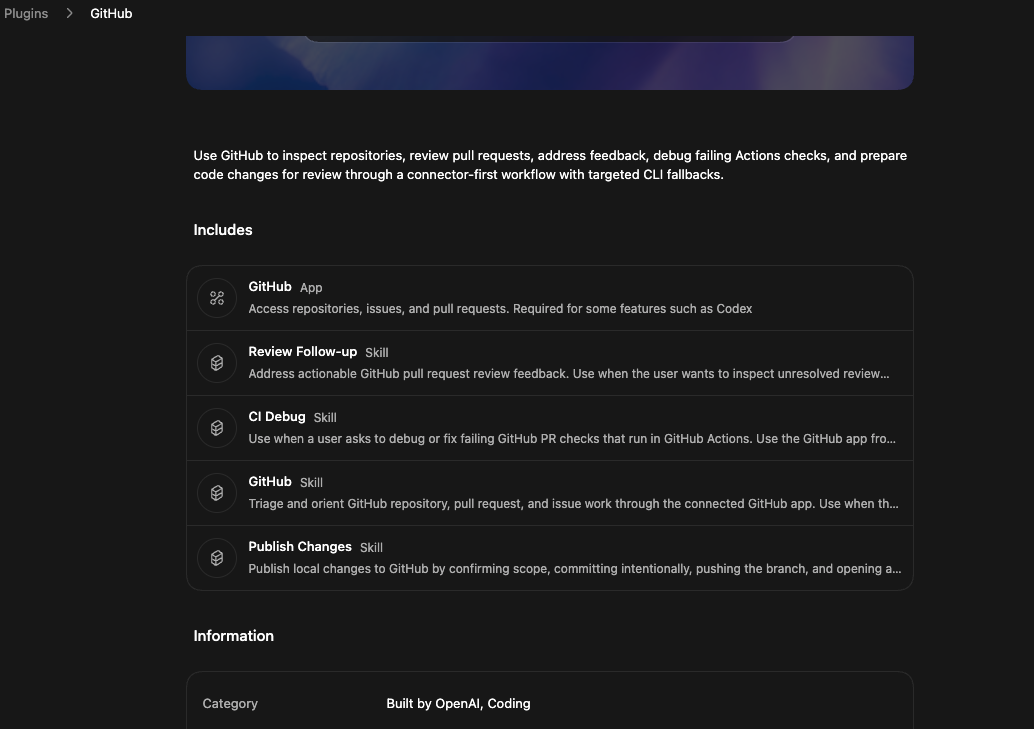This screenshot has width=1034, height=729.
Task: Open the GitHub Skill row
Action: [550, 493]
